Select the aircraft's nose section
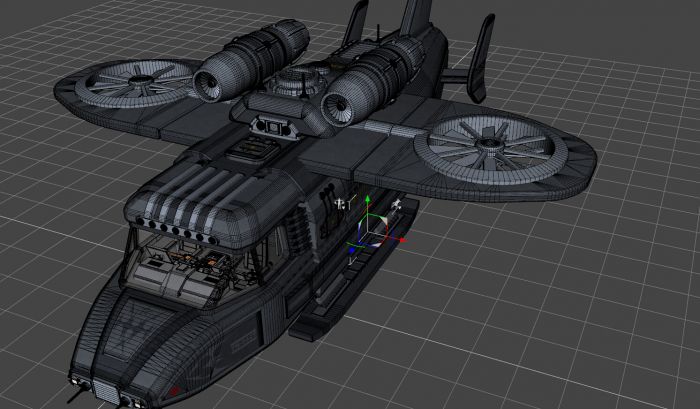 tap(130, 350)
